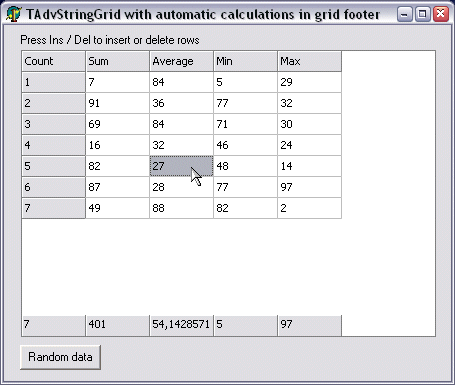Select Min cell with value 5 in row 1
Image resolution: width=455 pixels, height=385 pixels.
click(245, 82)
